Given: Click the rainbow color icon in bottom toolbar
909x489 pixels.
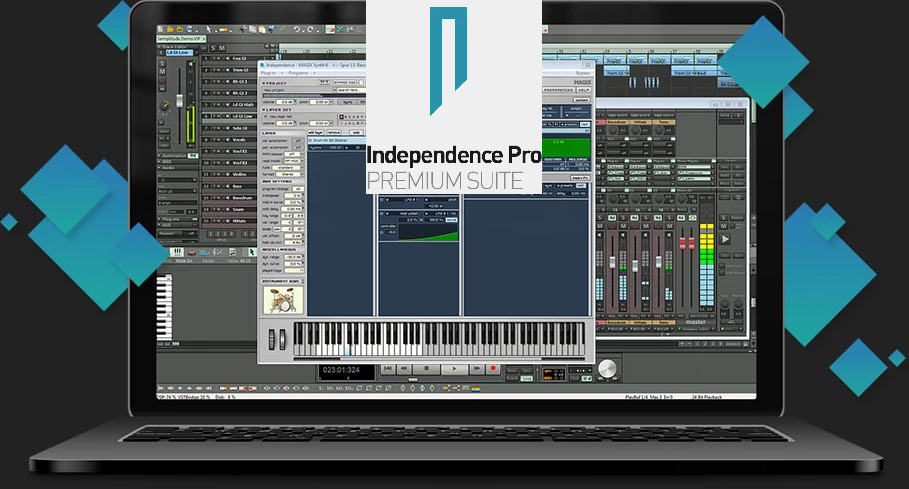Looking at the screenshot, I should pyautogui.click(x=476, y=389).
